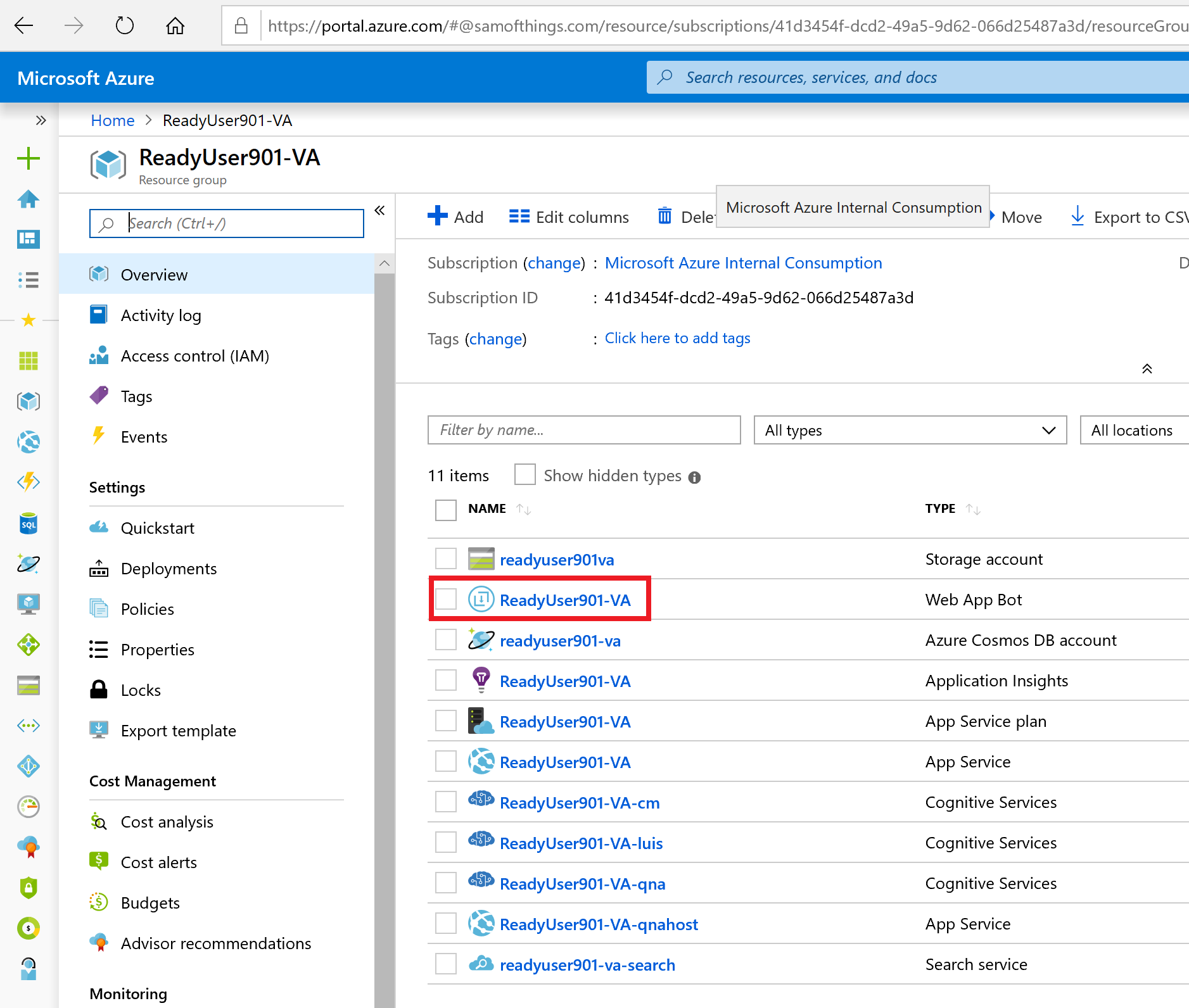Open Cost Management icon in sidebar
The width and height of the screenshot is (1189, 1008).
29,928
